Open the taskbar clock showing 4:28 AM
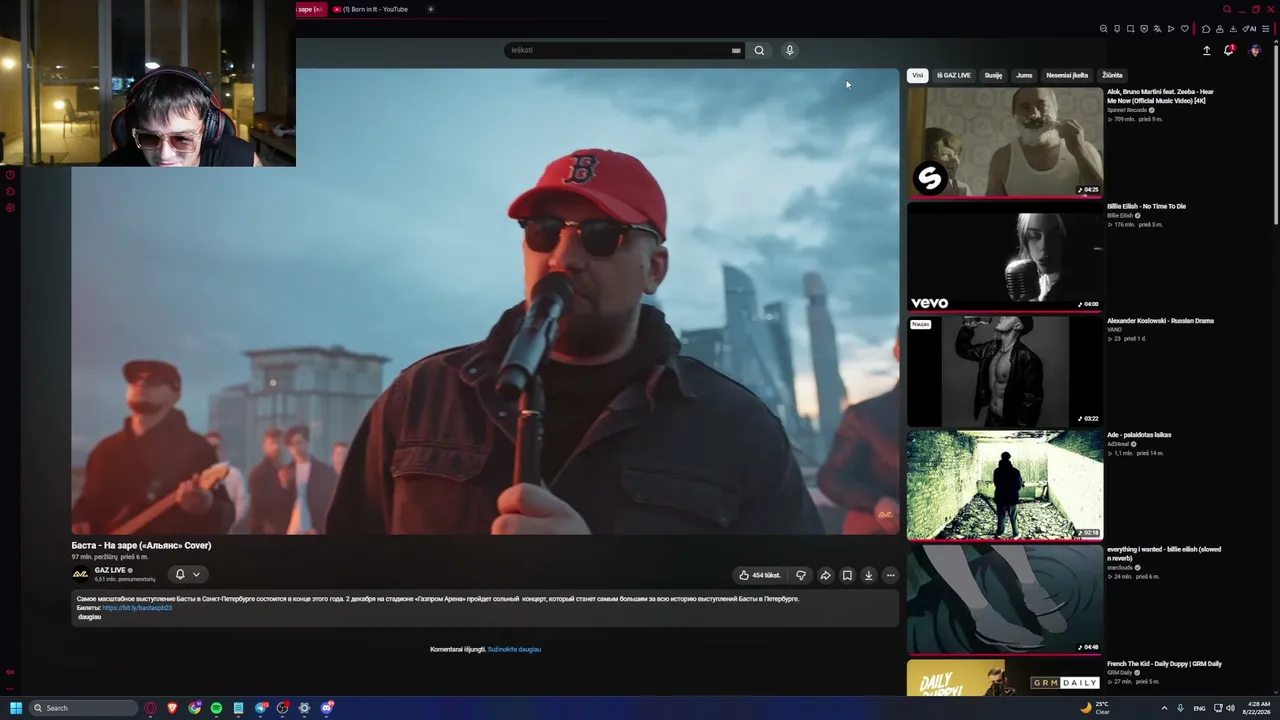The width and height of the screenshot is (1280, 720). pyautogui.click(x=1259, y=708)
